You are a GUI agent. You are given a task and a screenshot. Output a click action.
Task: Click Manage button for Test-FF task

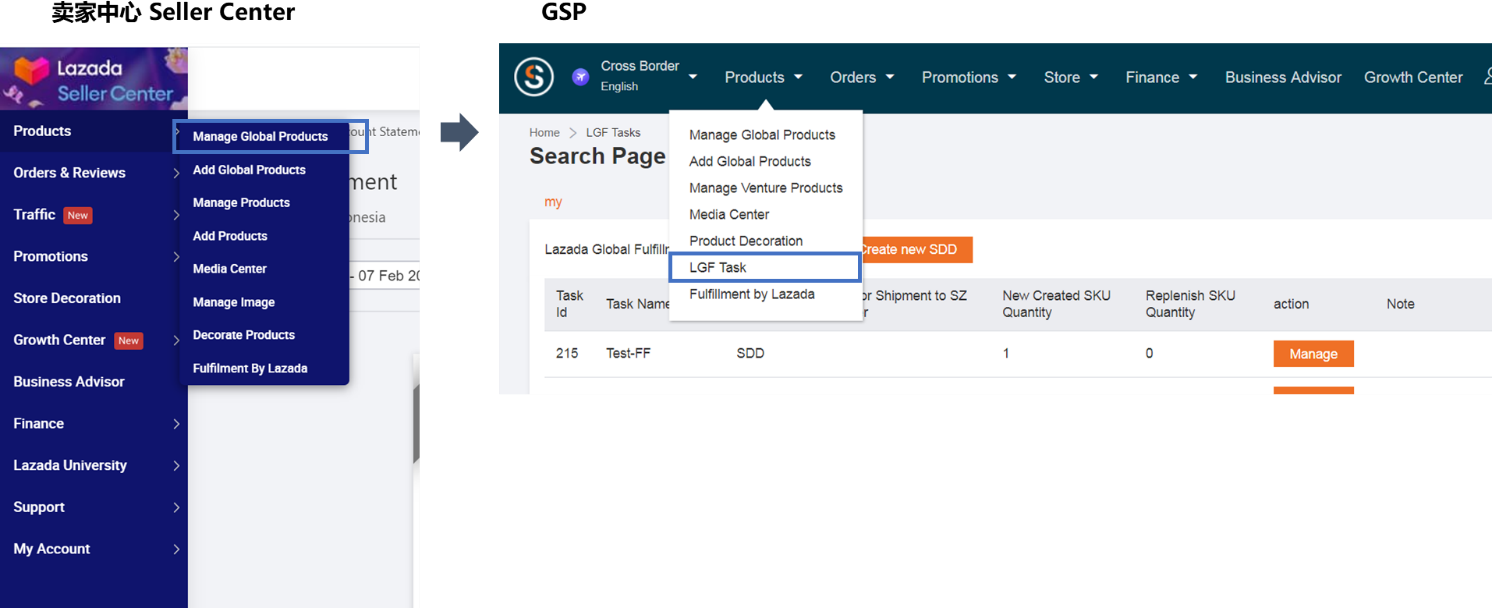click(1313, 354)
